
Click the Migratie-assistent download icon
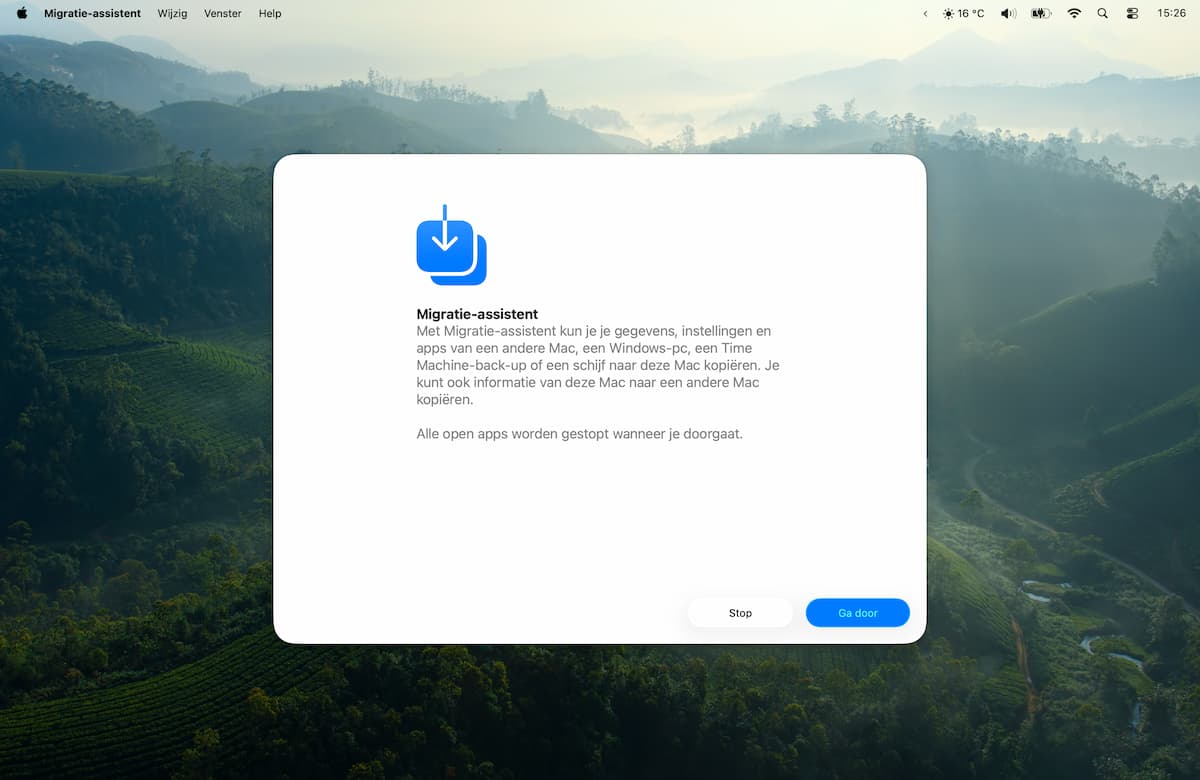click(451, 246)
